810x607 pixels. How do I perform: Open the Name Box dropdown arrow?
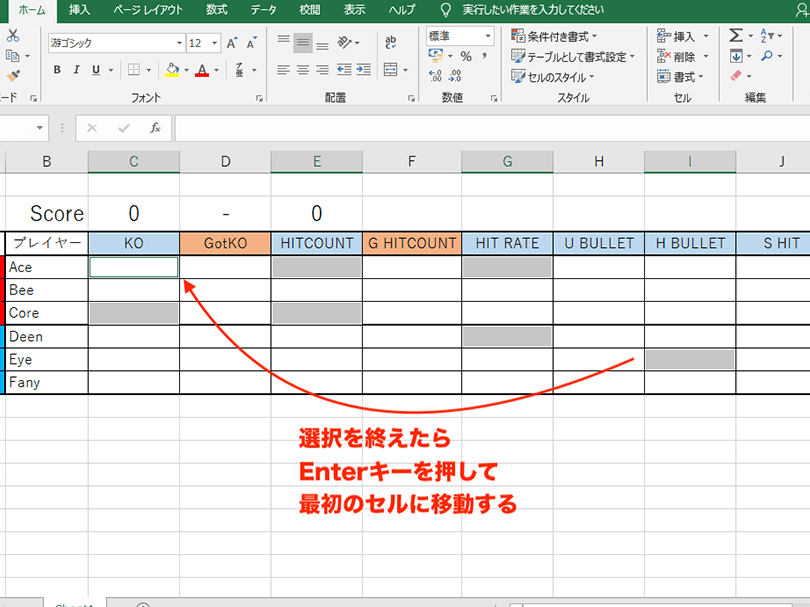coord(39,128)
